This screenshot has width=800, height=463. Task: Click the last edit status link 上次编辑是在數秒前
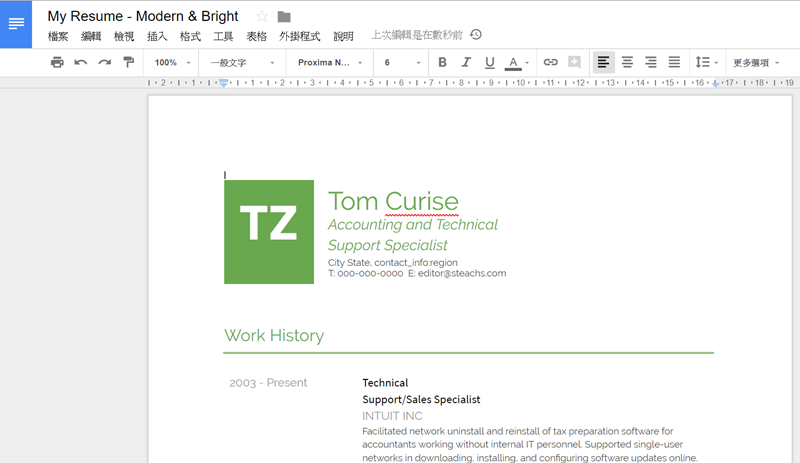pyautogui.click(x=417, y=35)
